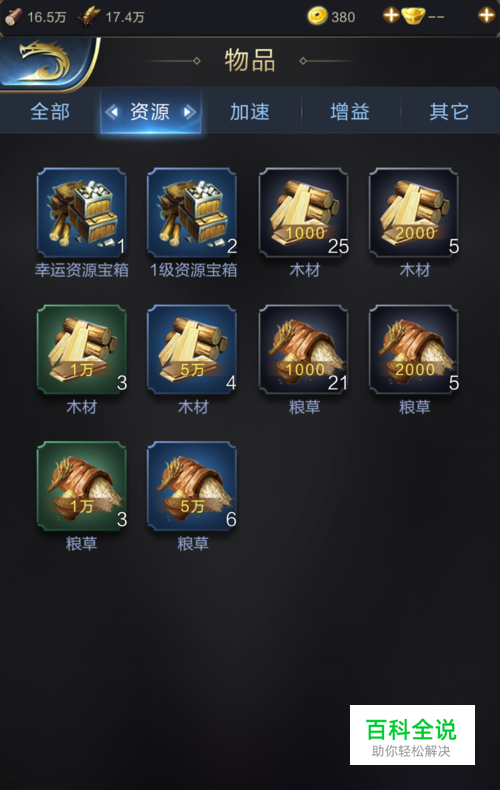Choose the 2000 粮草 item
Image resolution: width=500 pixels, height=790 pixels.
(x=414, y=349)
